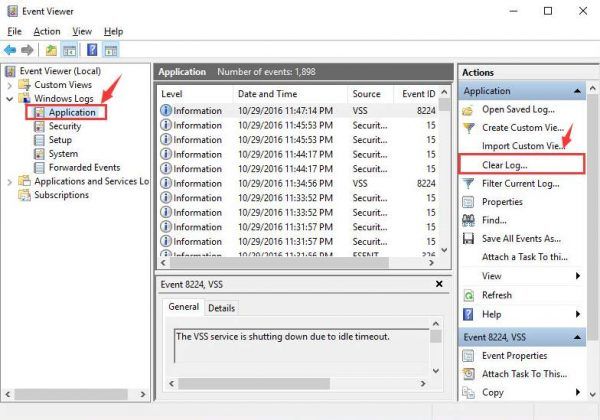Click the Open Saved Log folder icon
600x420 pixels.
tap(468, 109)
